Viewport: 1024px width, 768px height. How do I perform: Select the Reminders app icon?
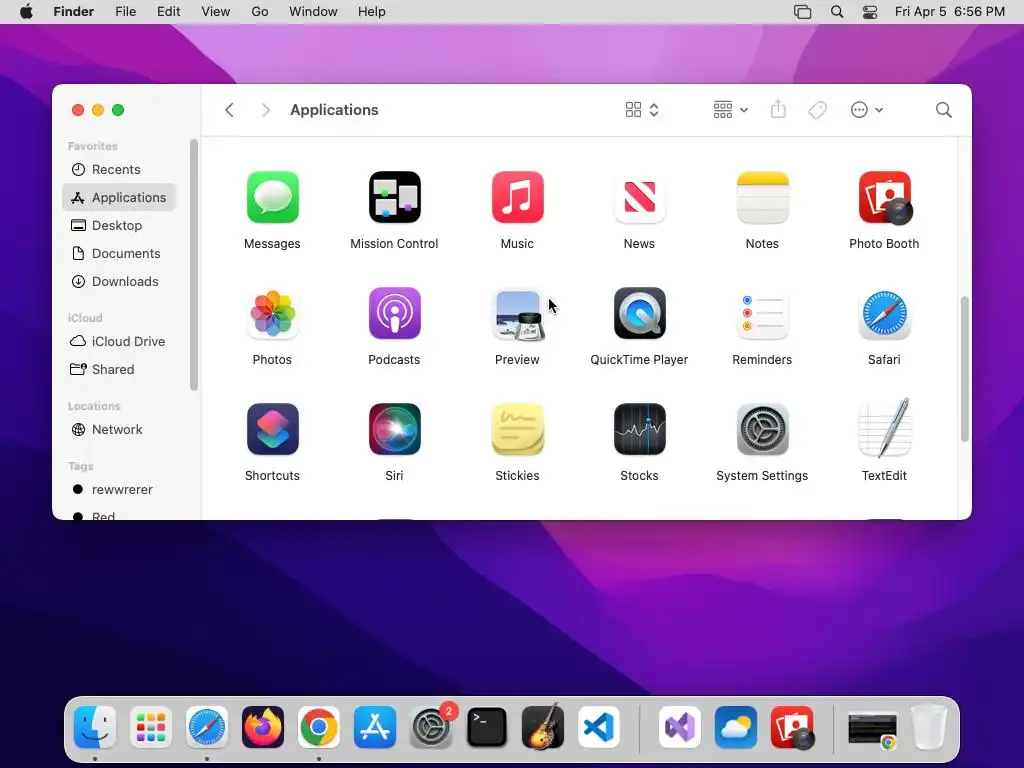[x=762, y=313]
